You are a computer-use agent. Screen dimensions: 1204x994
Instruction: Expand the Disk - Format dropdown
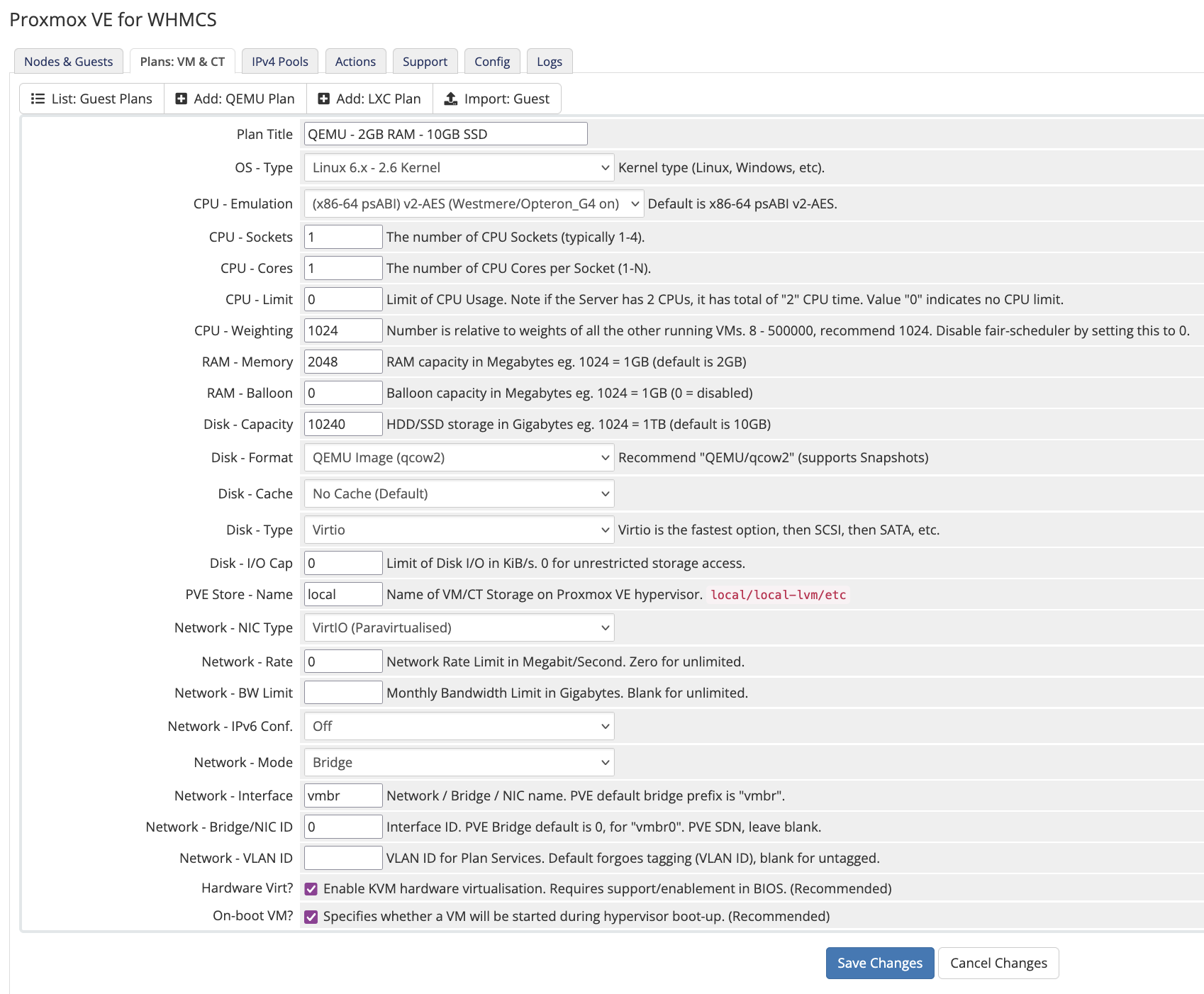[458, 457]
